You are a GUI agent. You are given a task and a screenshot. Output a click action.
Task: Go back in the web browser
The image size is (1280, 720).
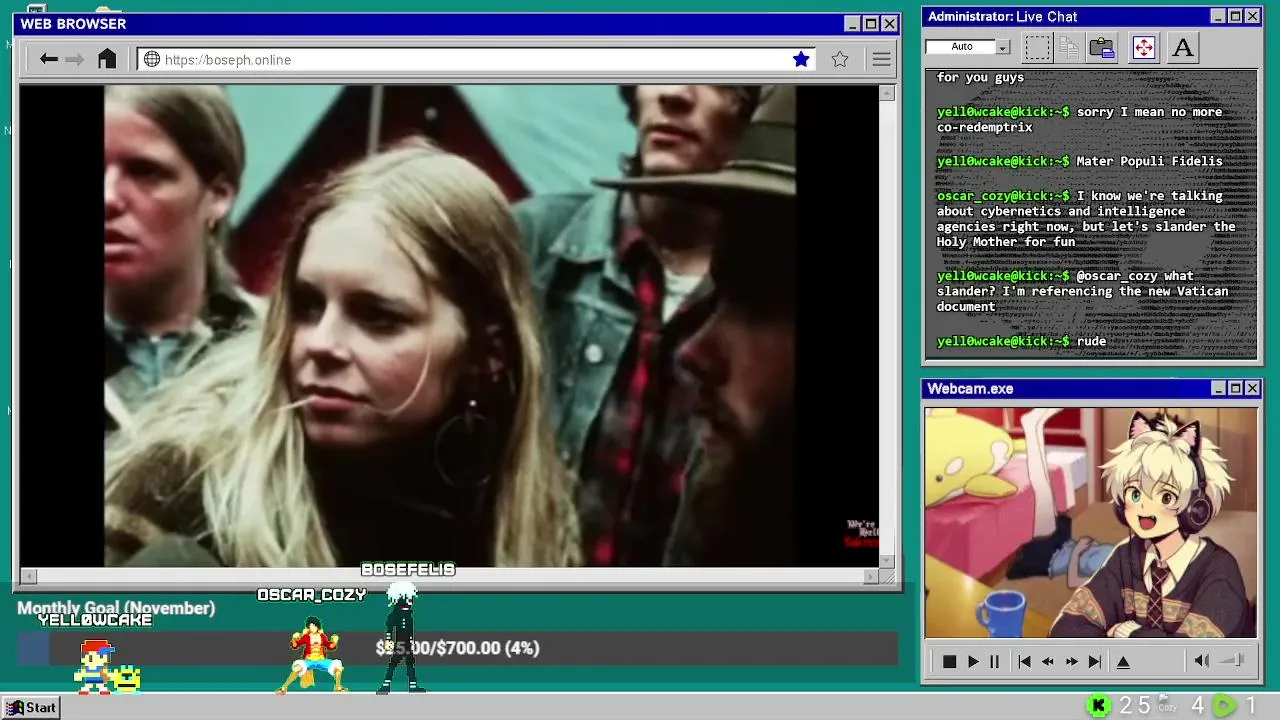pos(48,60)
